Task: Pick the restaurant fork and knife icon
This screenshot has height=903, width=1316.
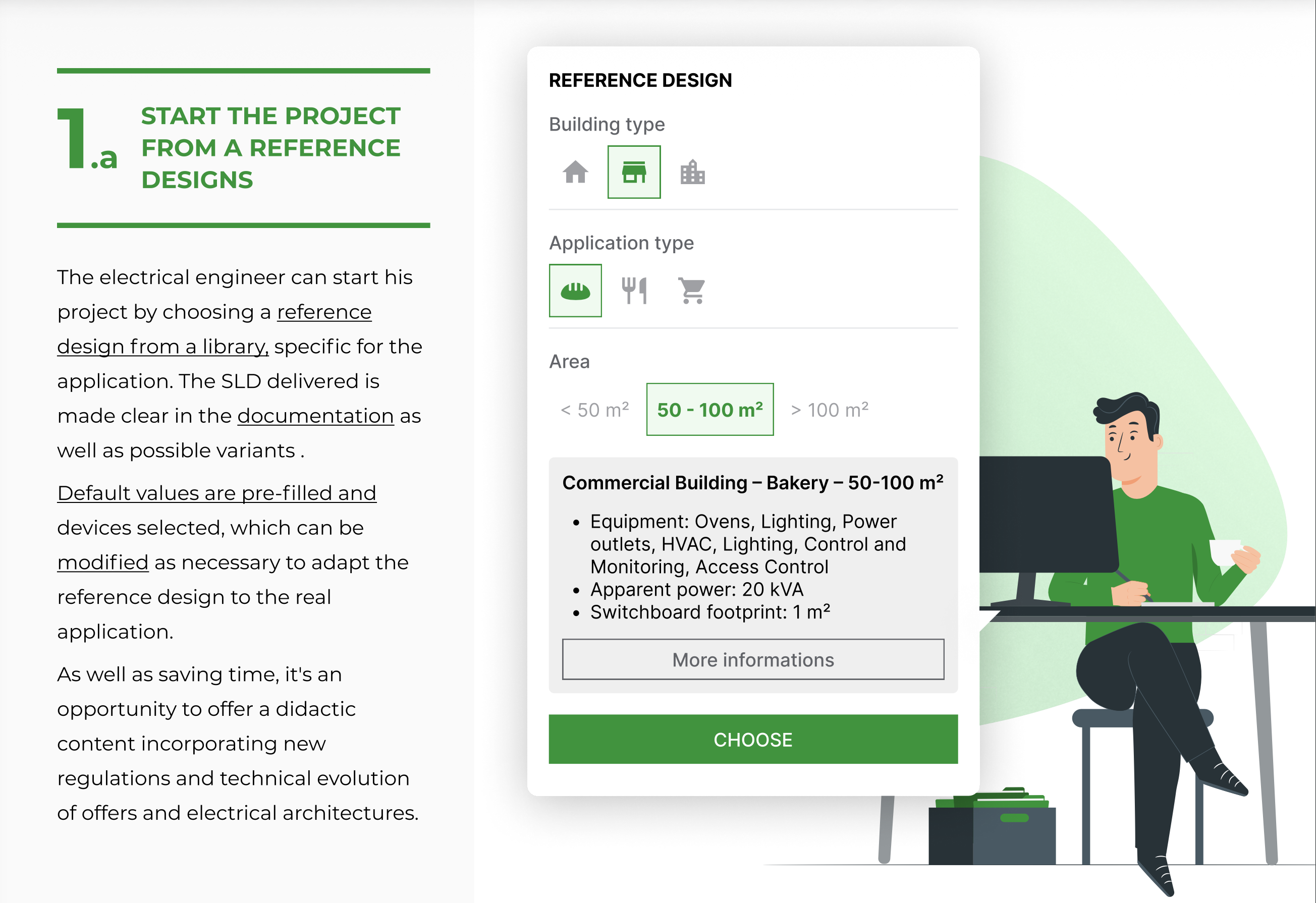Action: 634,291
